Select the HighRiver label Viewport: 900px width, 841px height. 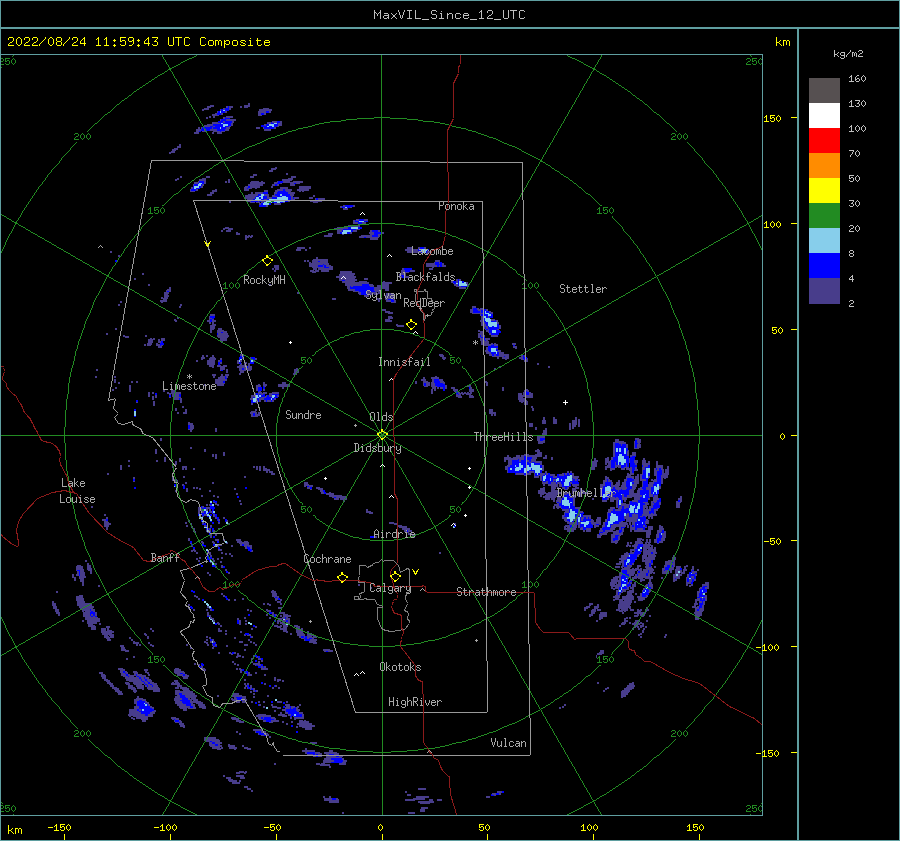pos(415,702)
